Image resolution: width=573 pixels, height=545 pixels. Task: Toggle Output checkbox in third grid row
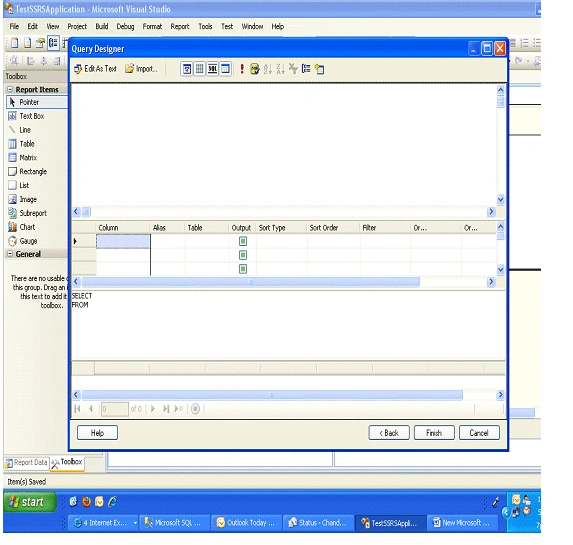[x=243, y=269]
